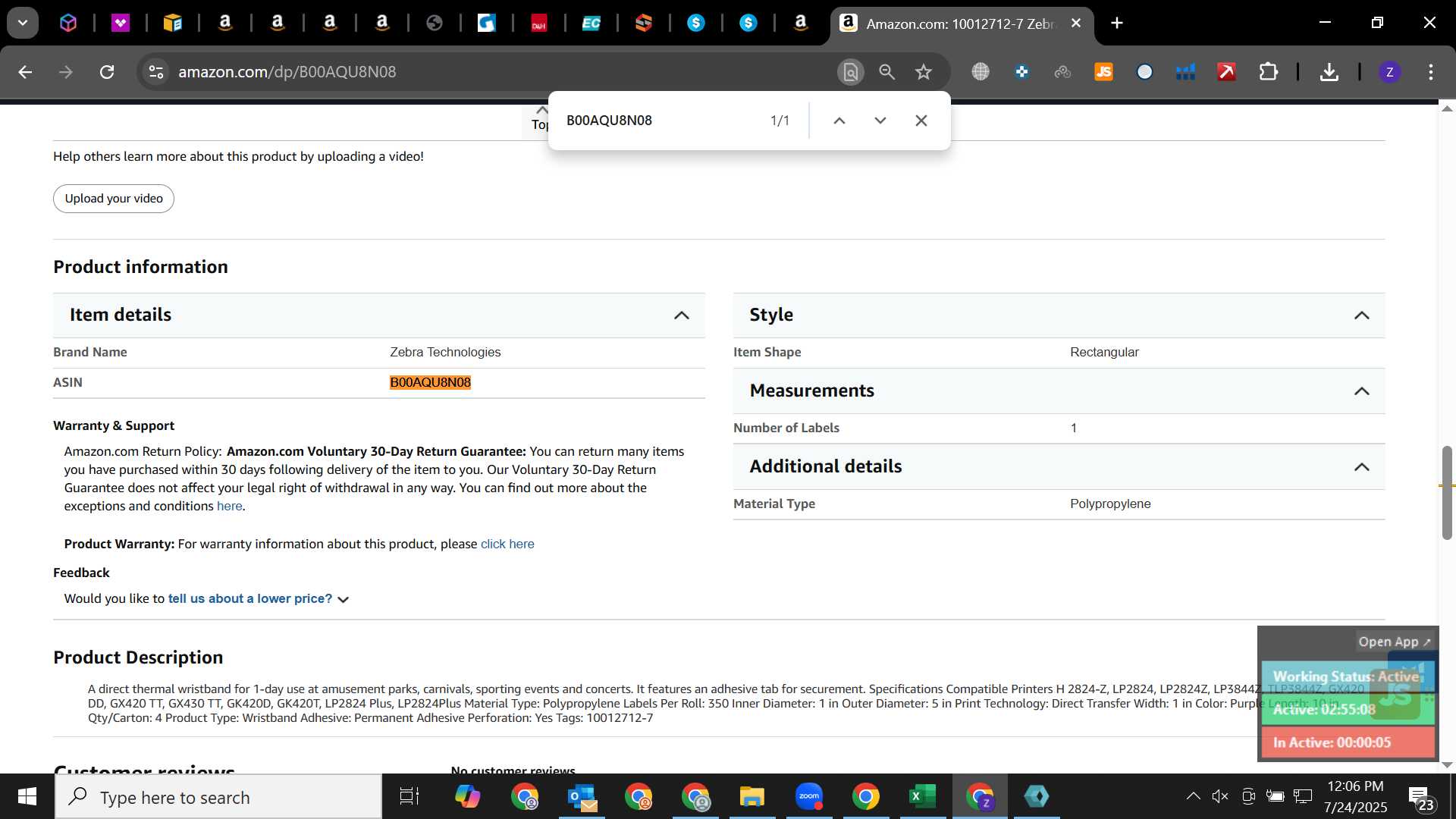Image resolution: width=1456 pixels, height=819 pixels.
Task: Switch to the red D&H tab
Action: pos(539,24)
